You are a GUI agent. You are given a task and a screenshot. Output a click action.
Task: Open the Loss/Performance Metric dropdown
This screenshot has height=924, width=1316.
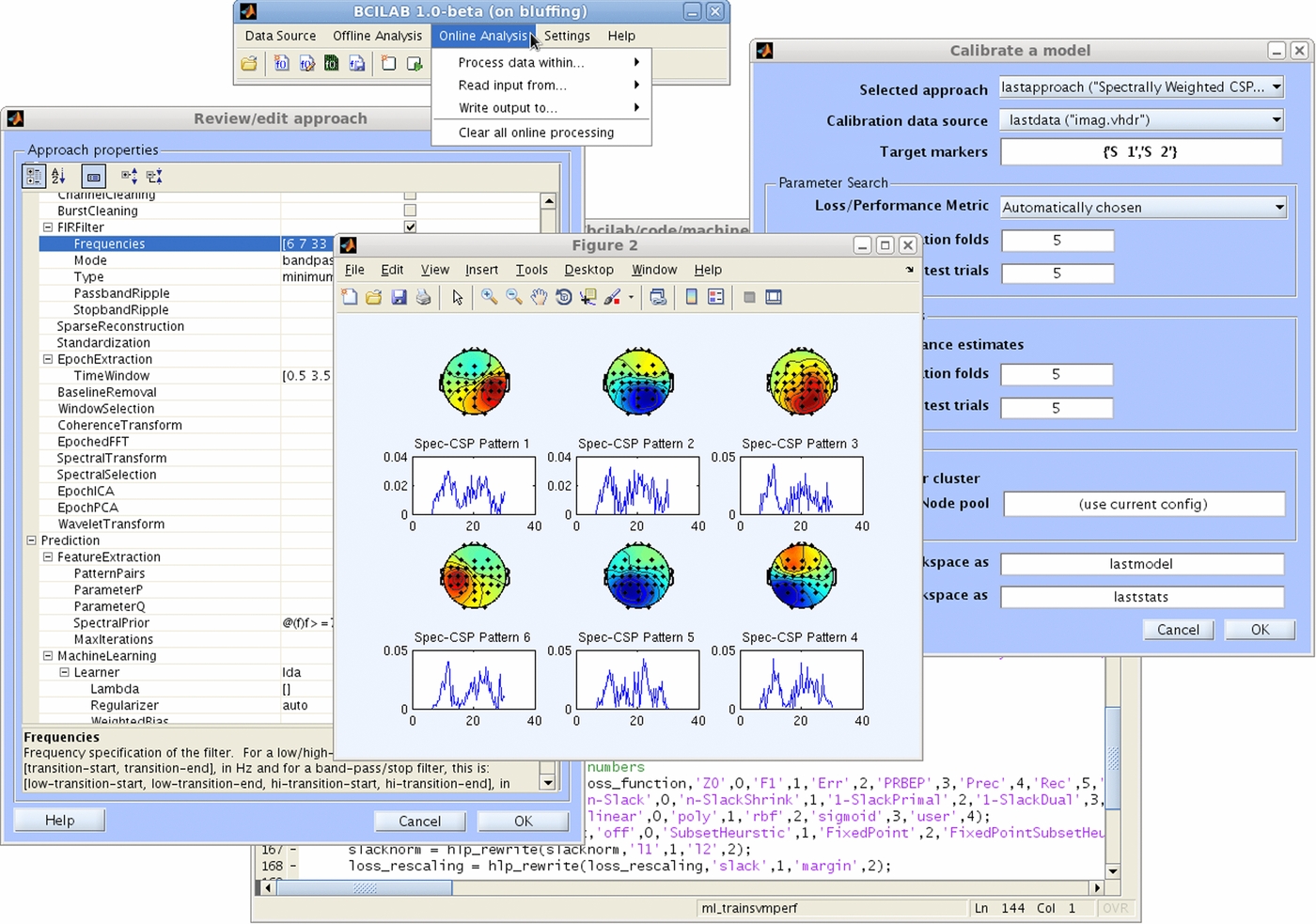pyautogui.click(x=1141, y=207)
